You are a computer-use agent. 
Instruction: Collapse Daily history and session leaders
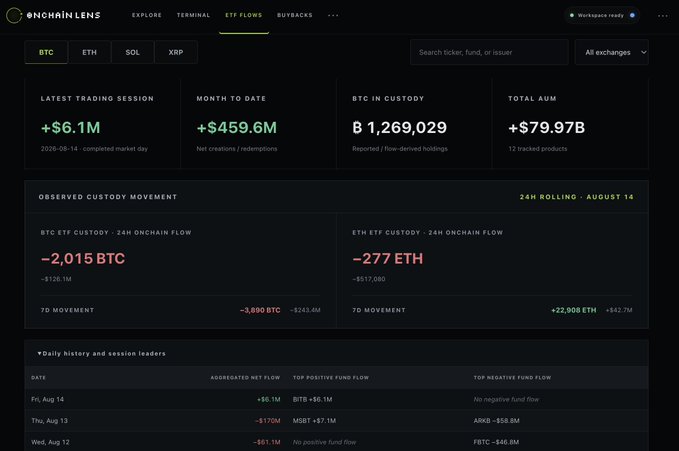coord(102,354)
